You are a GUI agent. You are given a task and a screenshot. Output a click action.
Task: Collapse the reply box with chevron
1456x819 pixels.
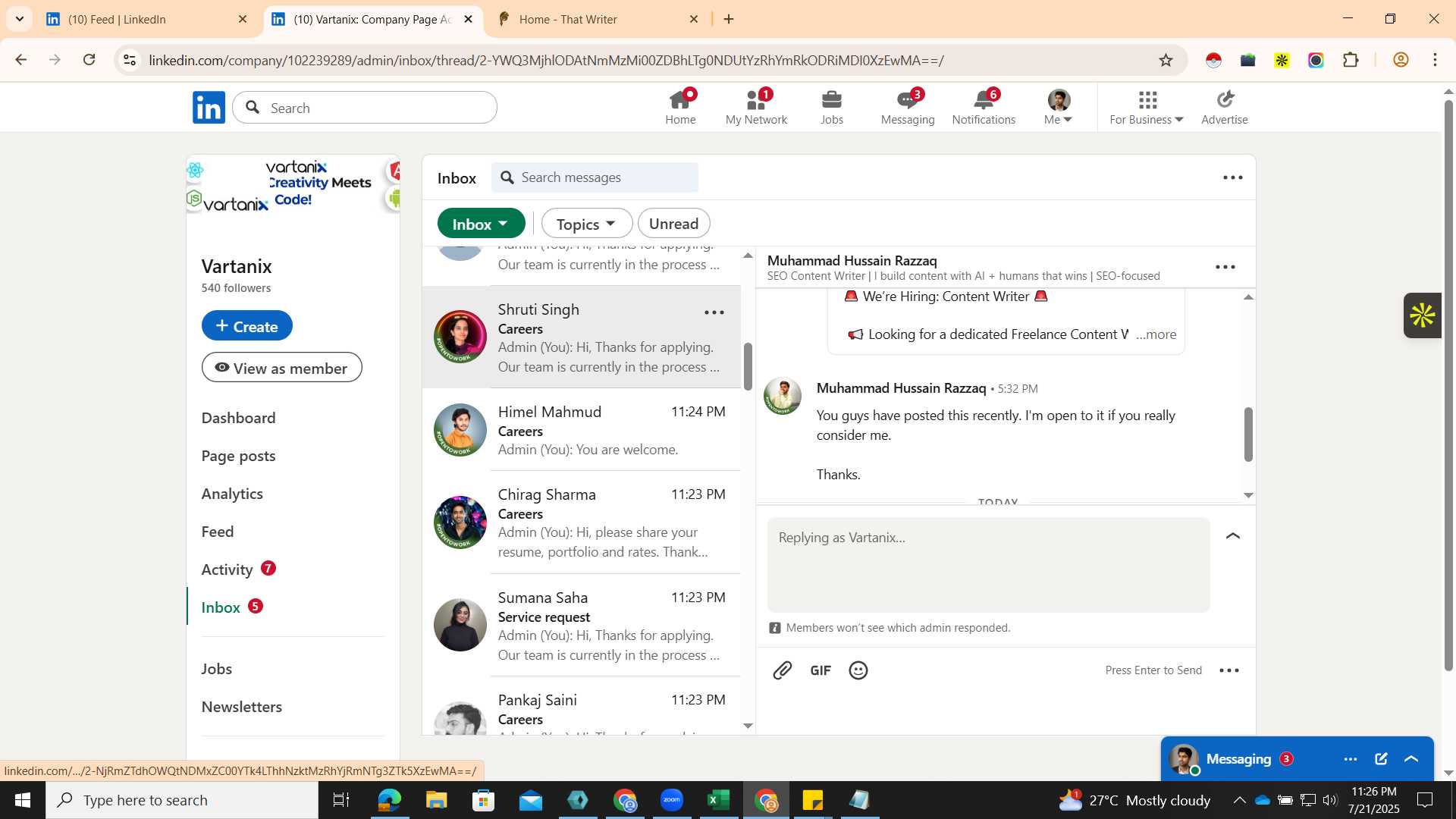click(1233, 536)
